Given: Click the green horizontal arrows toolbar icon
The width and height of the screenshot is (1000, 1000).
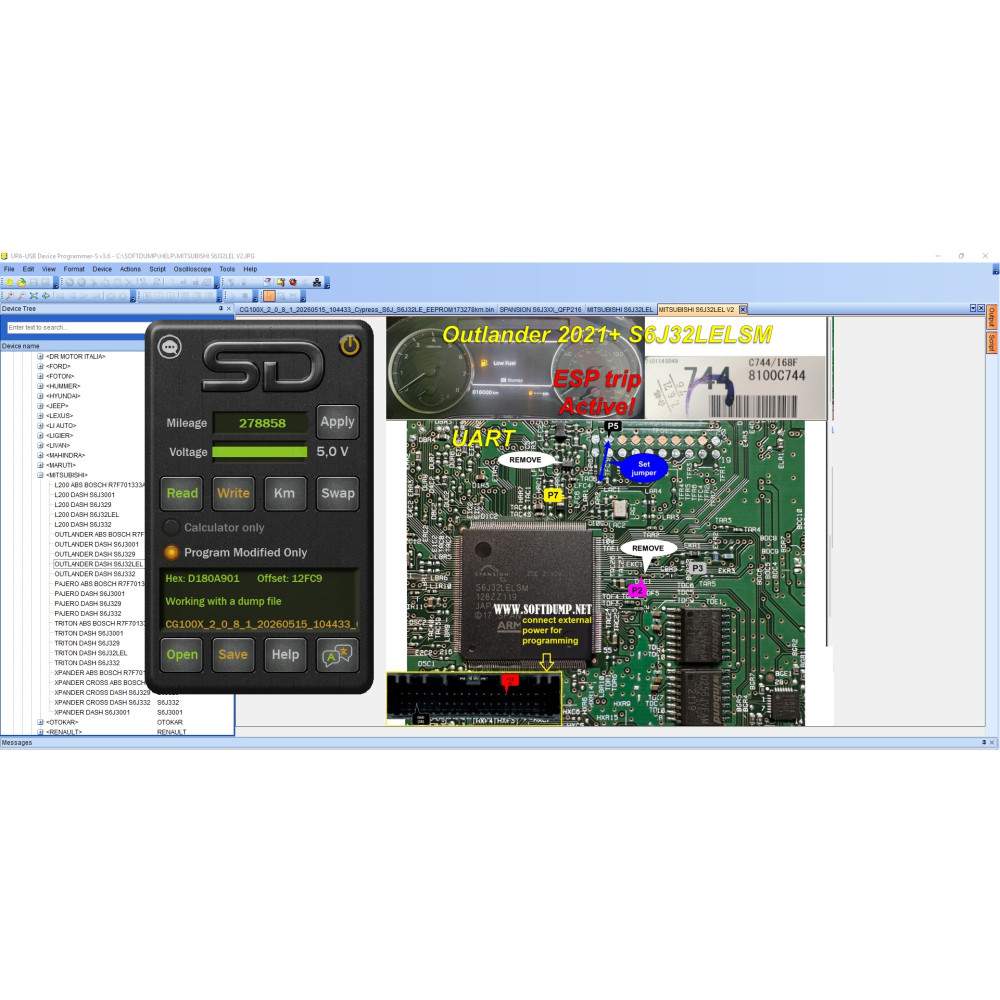Looking at the screenshot, I should click(46, 296).
